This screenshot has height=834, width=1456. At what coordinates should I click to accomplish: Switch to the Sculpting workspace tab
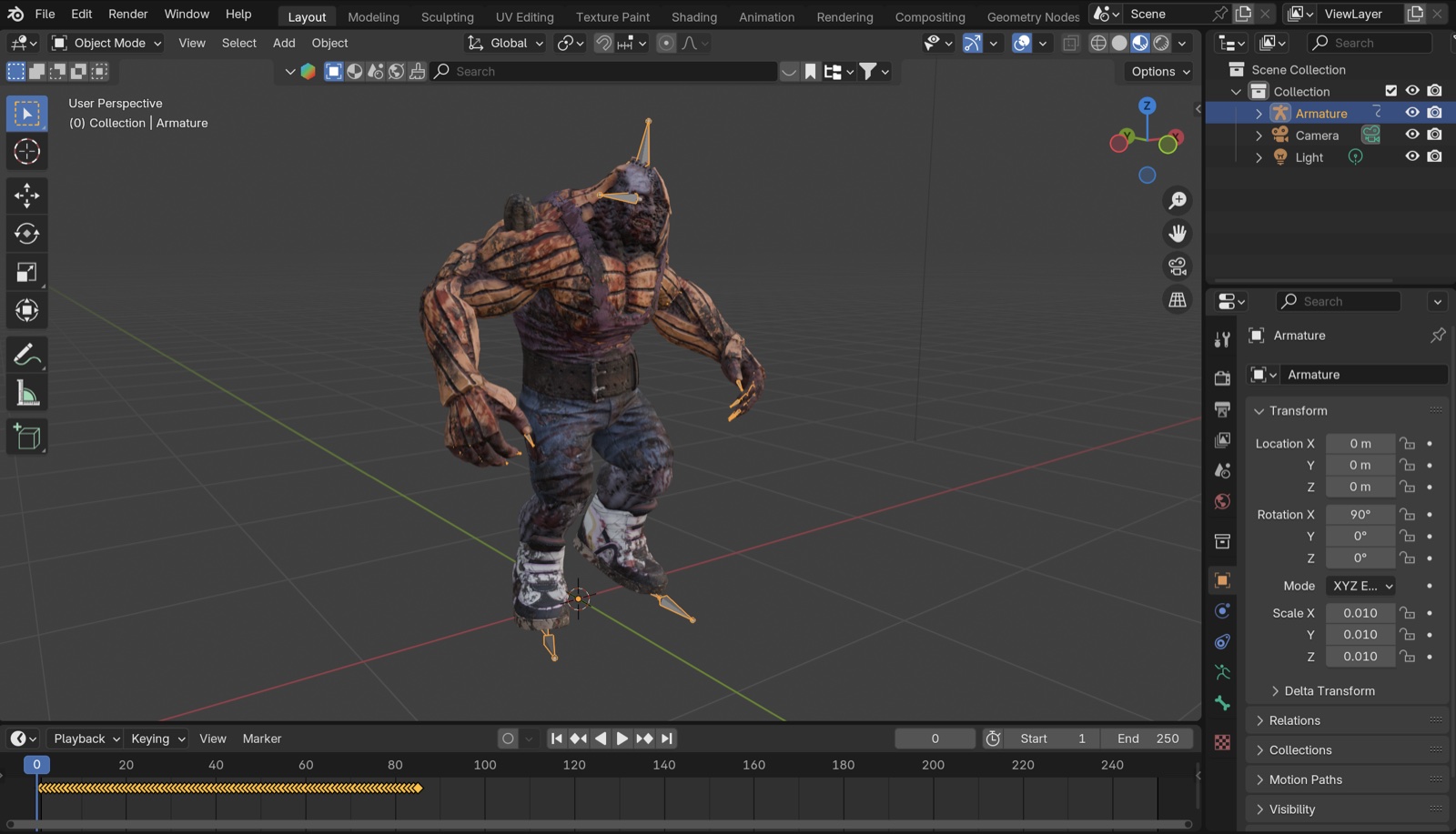(447, 16)
